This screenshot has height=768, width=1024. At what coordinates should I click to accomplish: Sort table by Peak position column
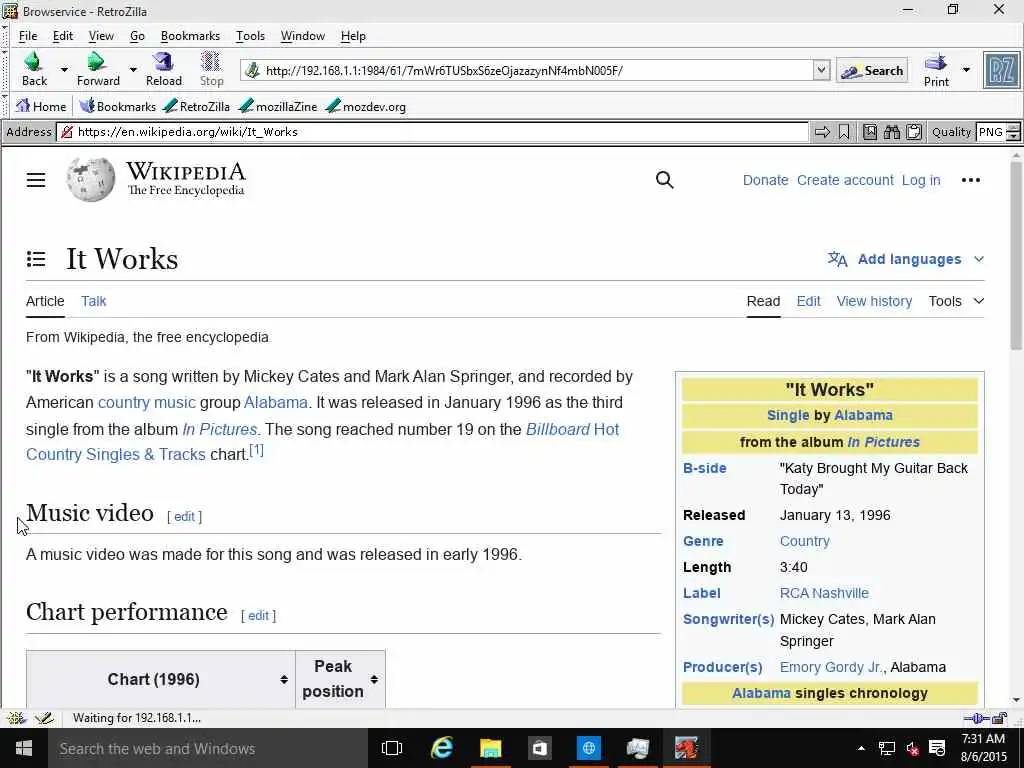click(x=374, y=680)
